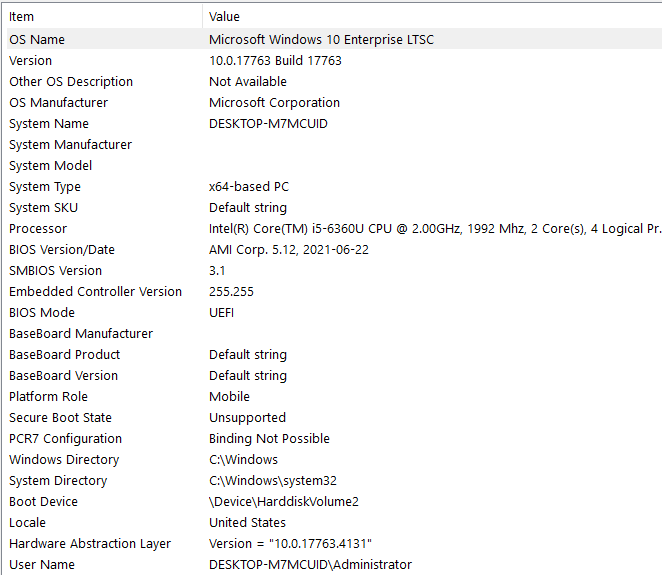Click the Processor row

(38, 229)
